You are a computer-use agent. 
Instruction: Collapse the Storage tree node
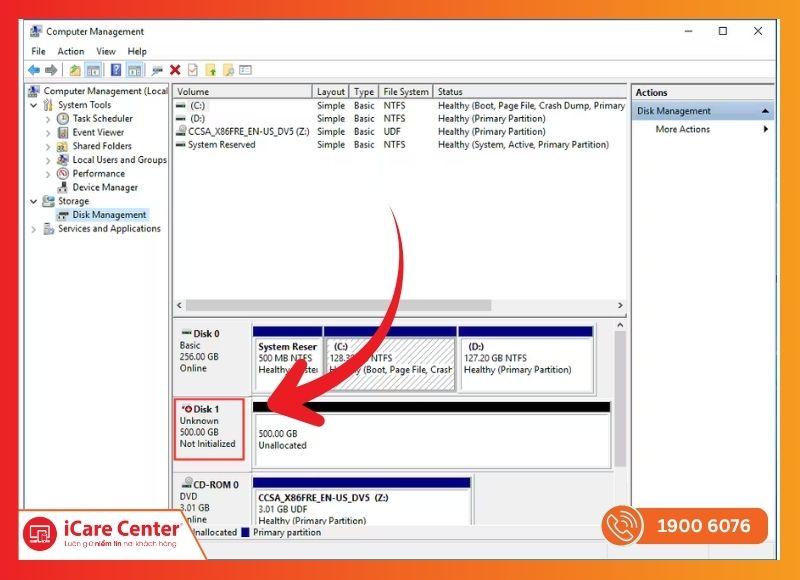click(35, 201)
